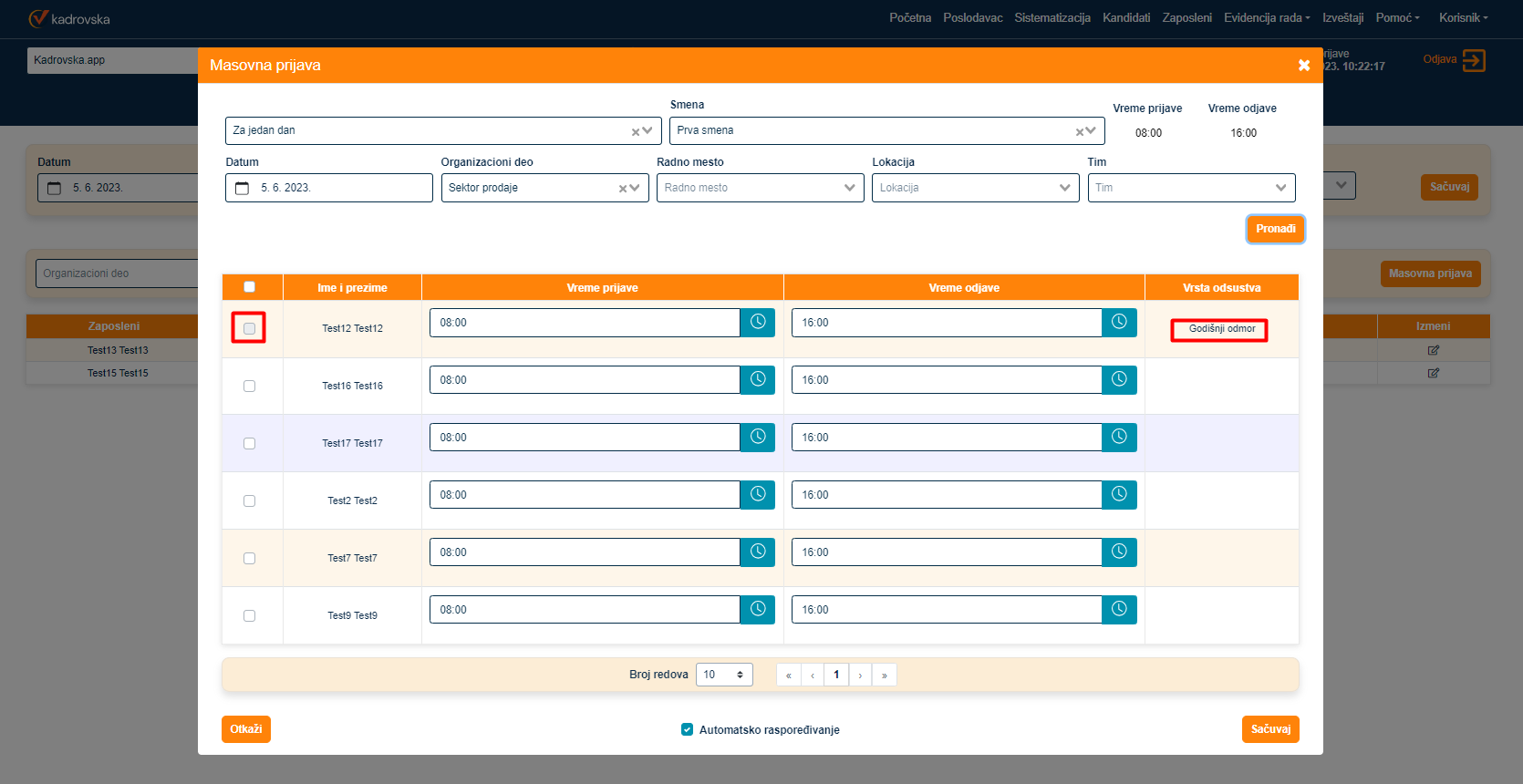Clear Sektor prodaje selection with X icon
1523x784 pixels.
[x=623, y=189]
